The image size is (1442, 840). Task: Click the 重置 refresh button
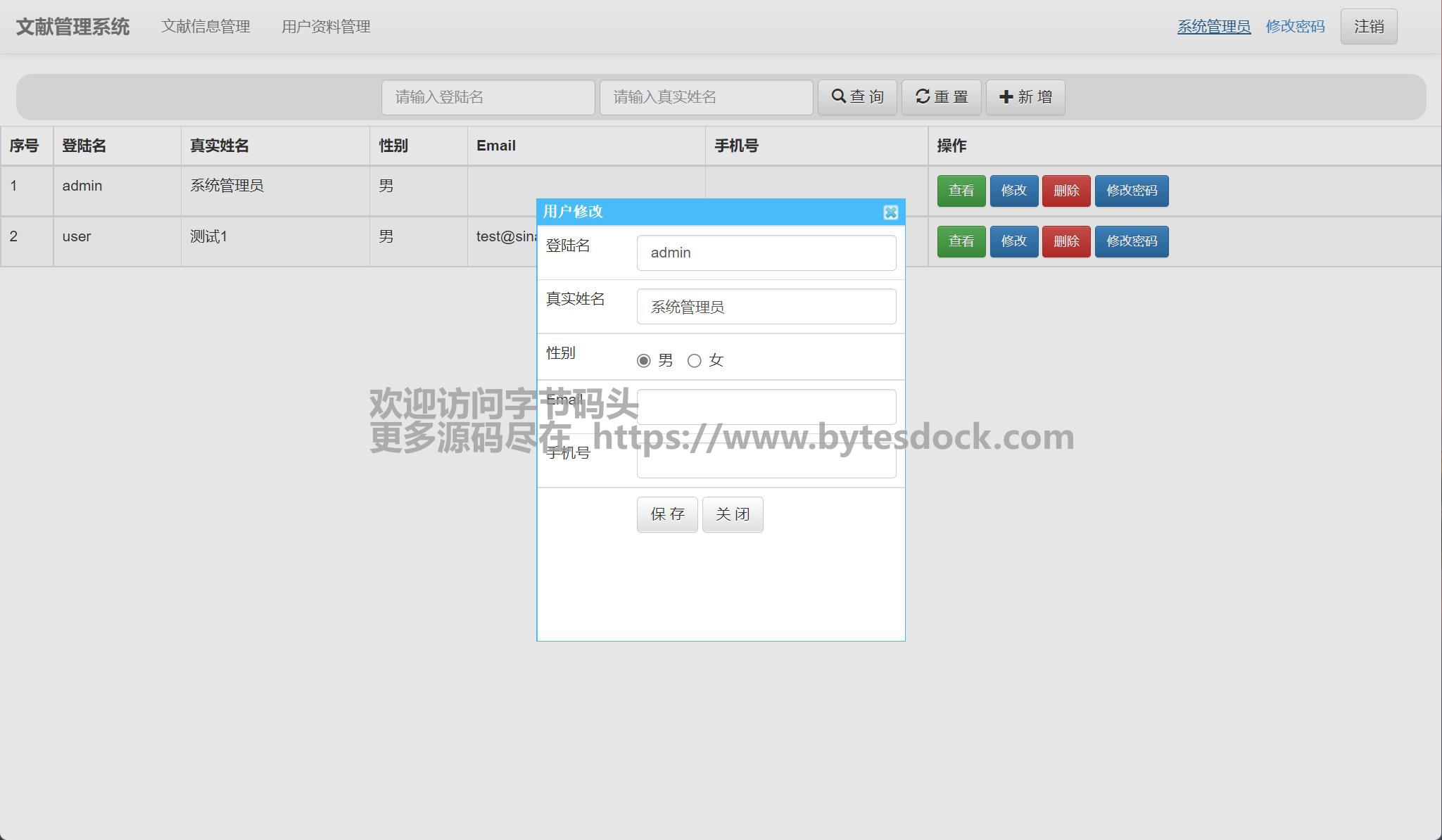coord(941,97)
